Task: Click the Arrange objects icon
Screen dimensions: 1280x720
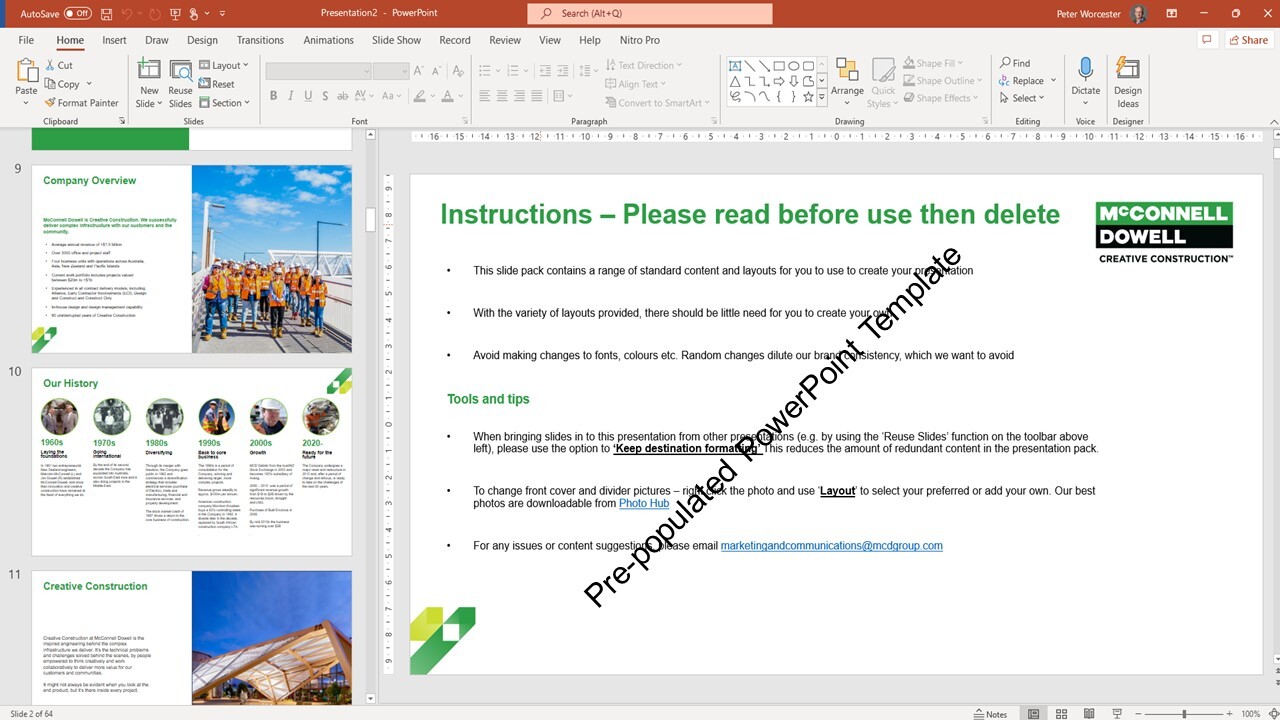Action: tap(847, 70)
